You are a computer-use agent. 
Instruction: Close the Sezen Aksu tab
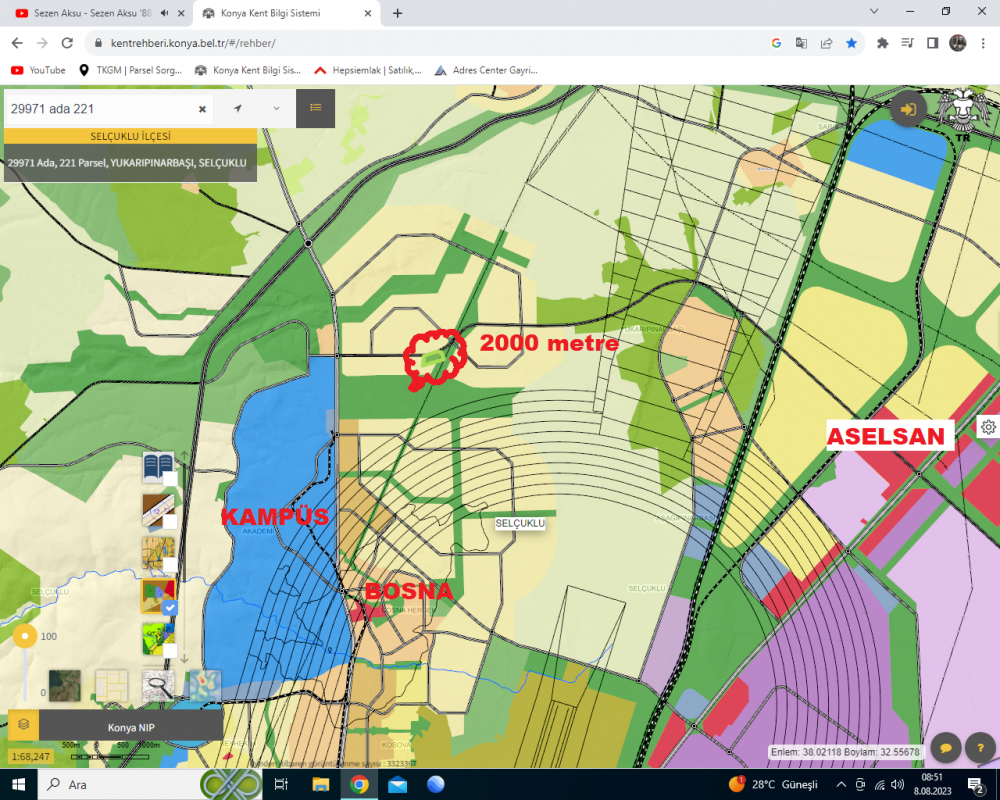tap(180, 13)
